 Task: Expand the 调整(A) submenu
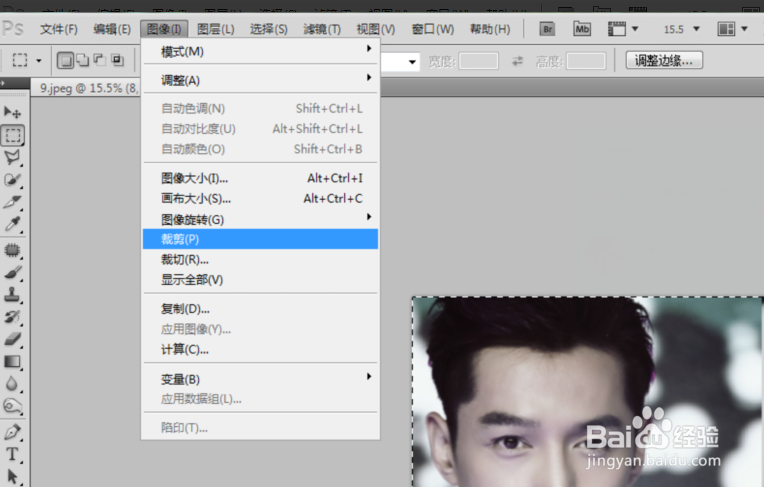point(369,78)
